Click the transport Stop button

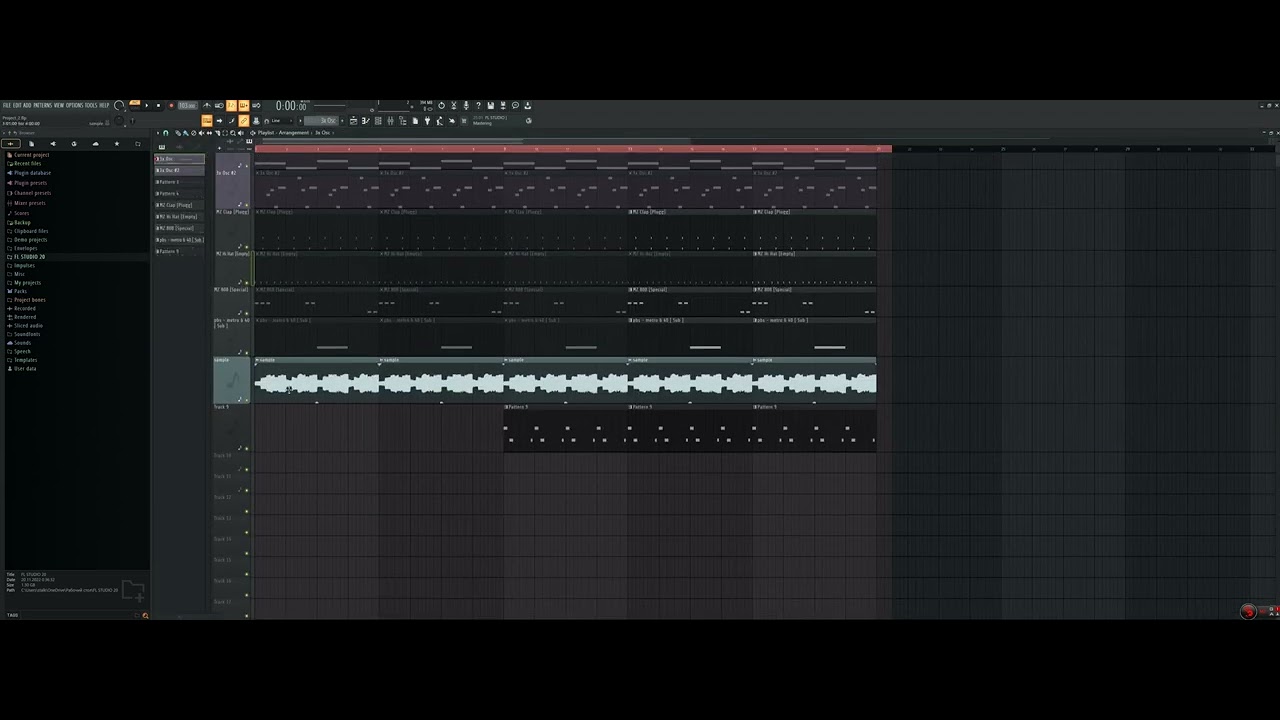[159, 105]
